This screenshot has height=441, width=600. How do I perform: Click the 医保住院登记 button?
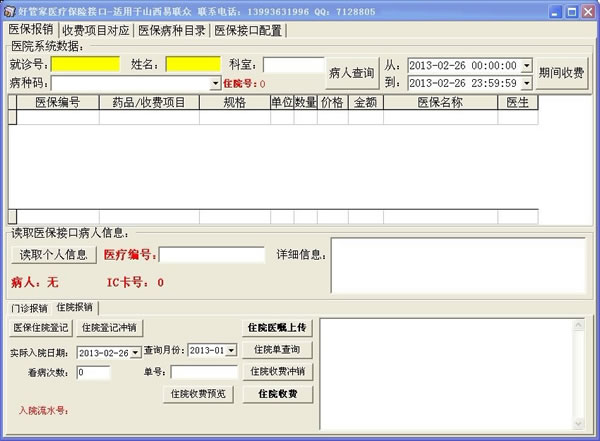41,327
